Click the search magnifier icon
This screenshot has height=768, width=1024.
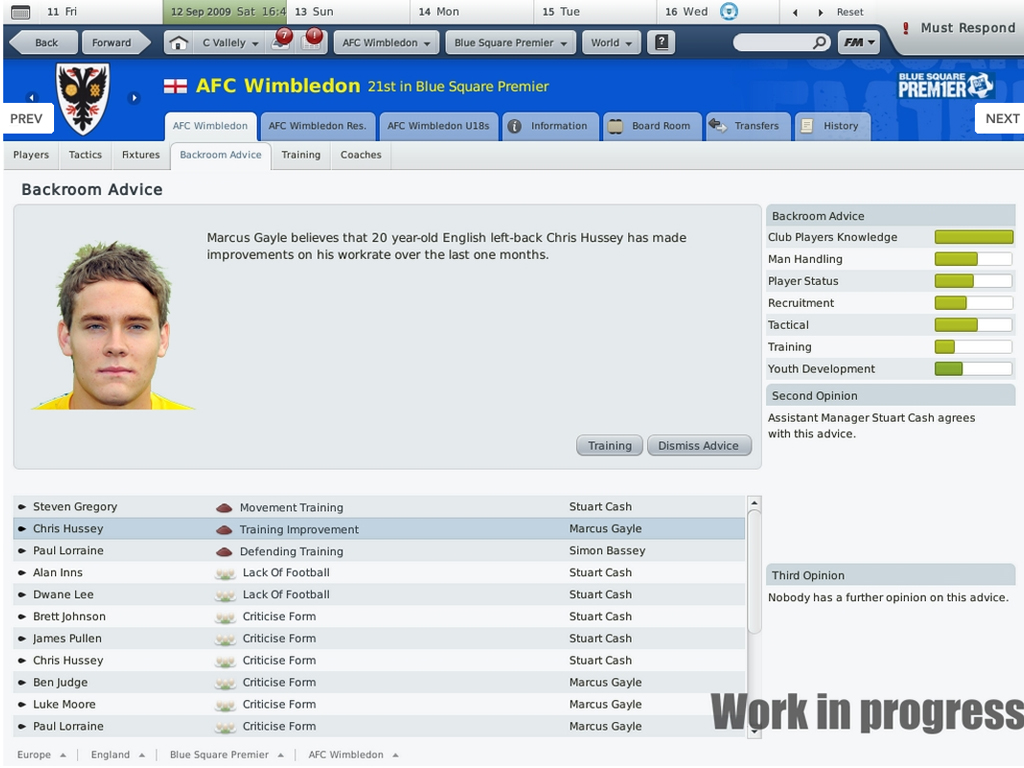point(819,43)
